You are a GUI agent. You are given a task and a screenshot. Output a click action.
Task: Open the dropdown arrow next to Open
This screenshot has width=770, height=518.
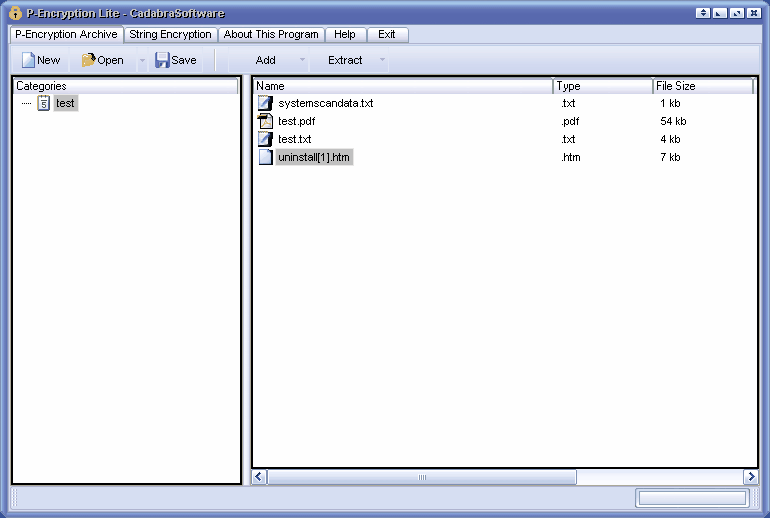(x=142, y=60)
